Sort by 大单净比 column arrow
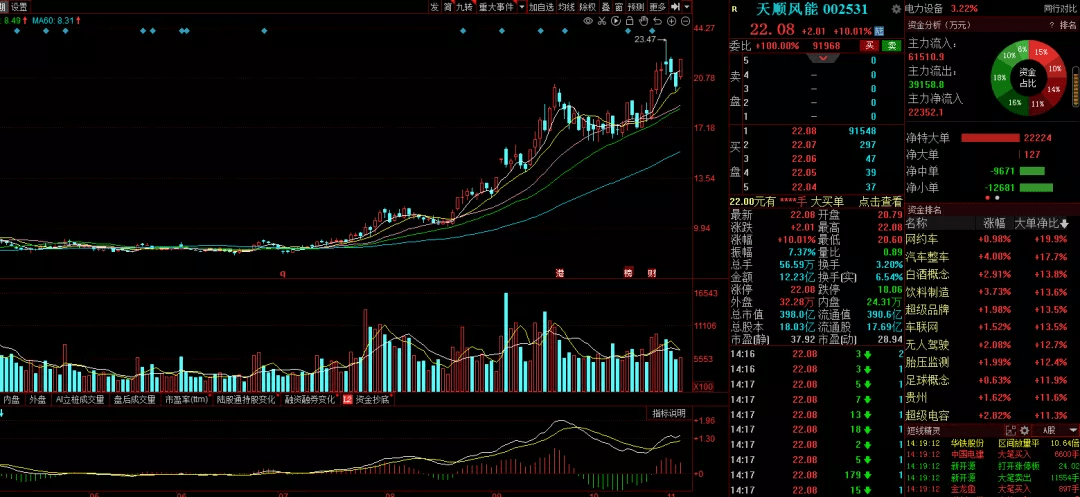The height and width of the screenshot is (497, 1080). coord(1064,223)
